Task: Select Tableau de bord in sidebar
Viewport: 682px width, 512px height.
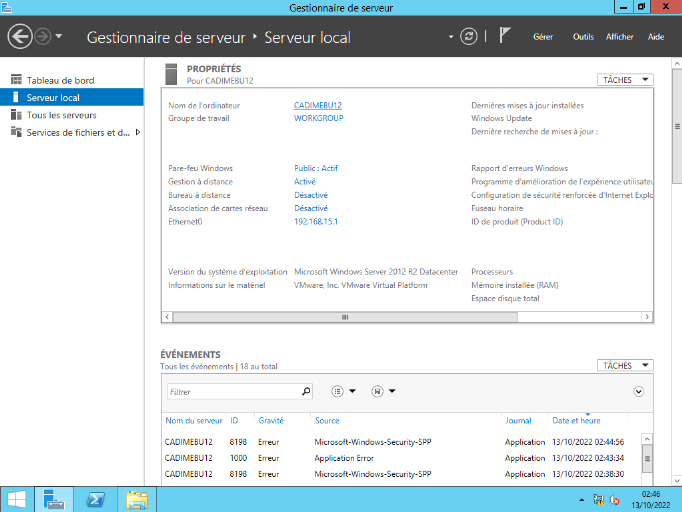Action: point(60,80)
